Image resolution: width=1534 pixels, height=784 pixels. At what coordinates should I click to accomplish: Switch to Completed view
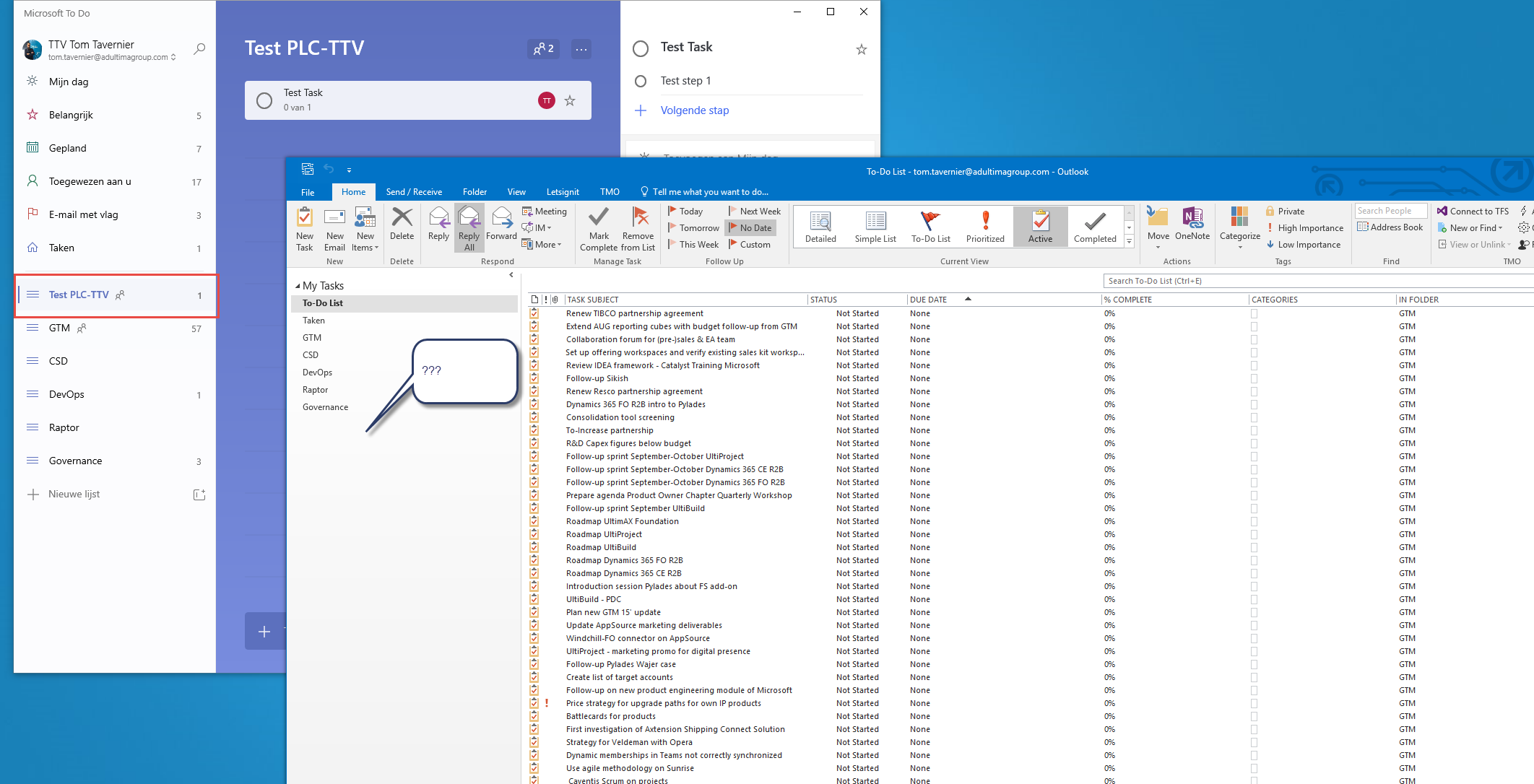1095,227
